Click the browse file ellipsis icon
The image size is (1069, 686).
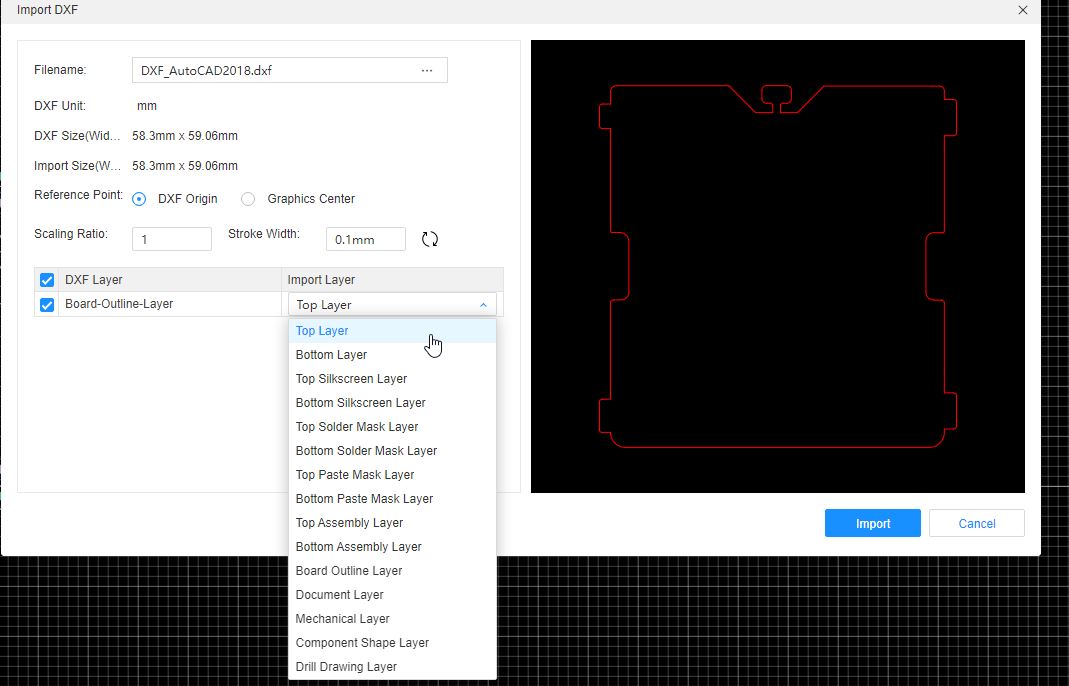[427, 70]
